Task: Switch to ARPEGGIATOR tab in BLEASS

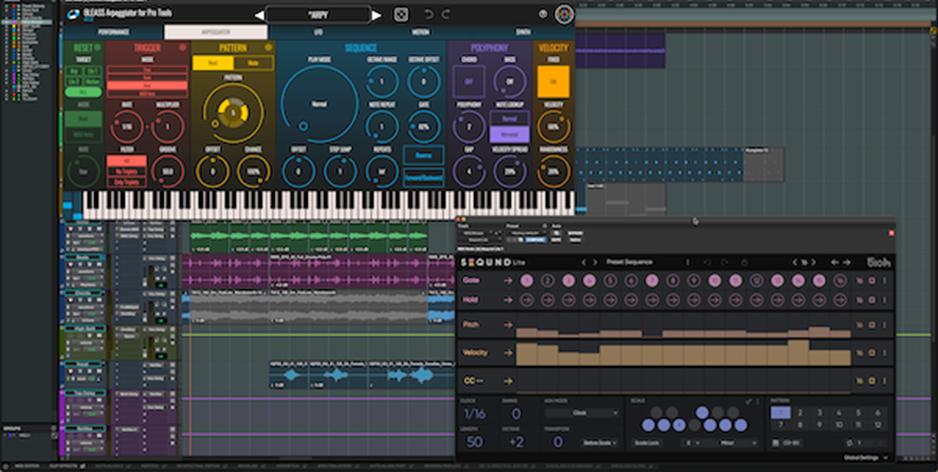Action: pos(216,32)
